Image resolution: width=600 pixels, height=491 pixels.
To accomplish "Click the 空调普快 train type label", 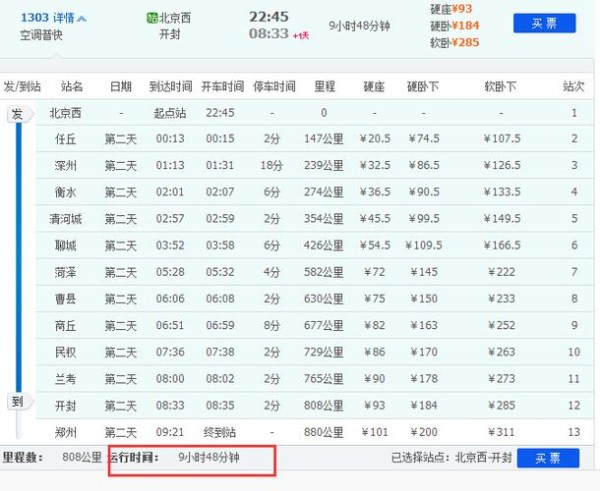I will tap(41, 35).
